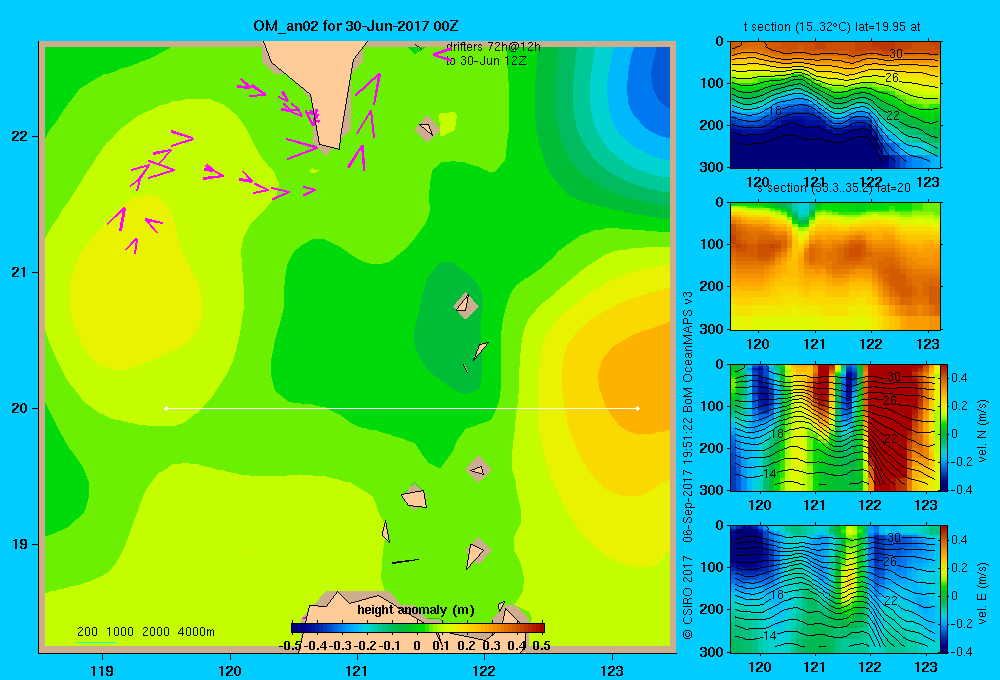Click the 14 contour label in vel. E panel
Image resolution: width=1000 pixels, height=680 pixels.
(x=770, y=636)
